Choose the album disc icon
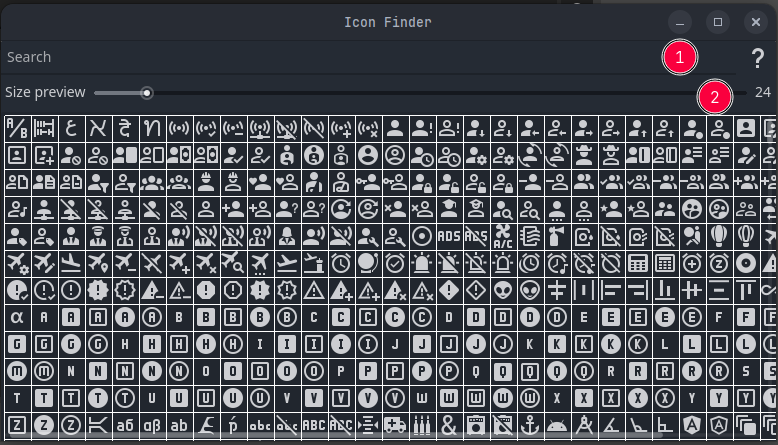 pos(746,263)
